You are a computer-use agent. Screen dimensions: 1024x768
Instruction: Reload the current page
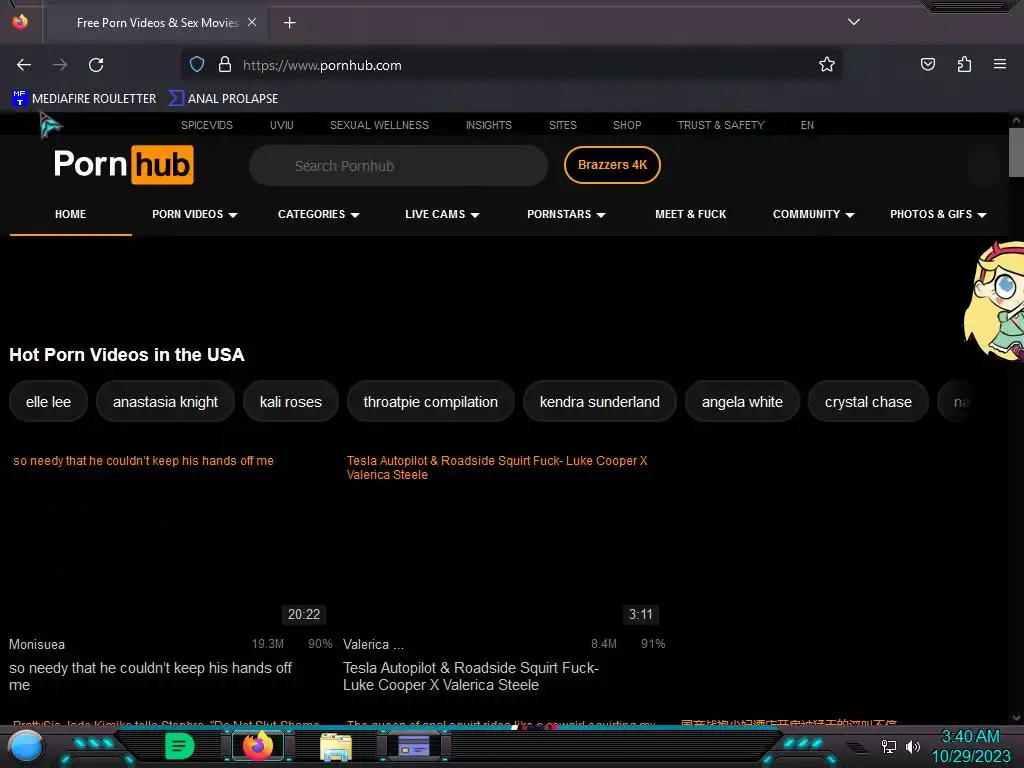96,65
